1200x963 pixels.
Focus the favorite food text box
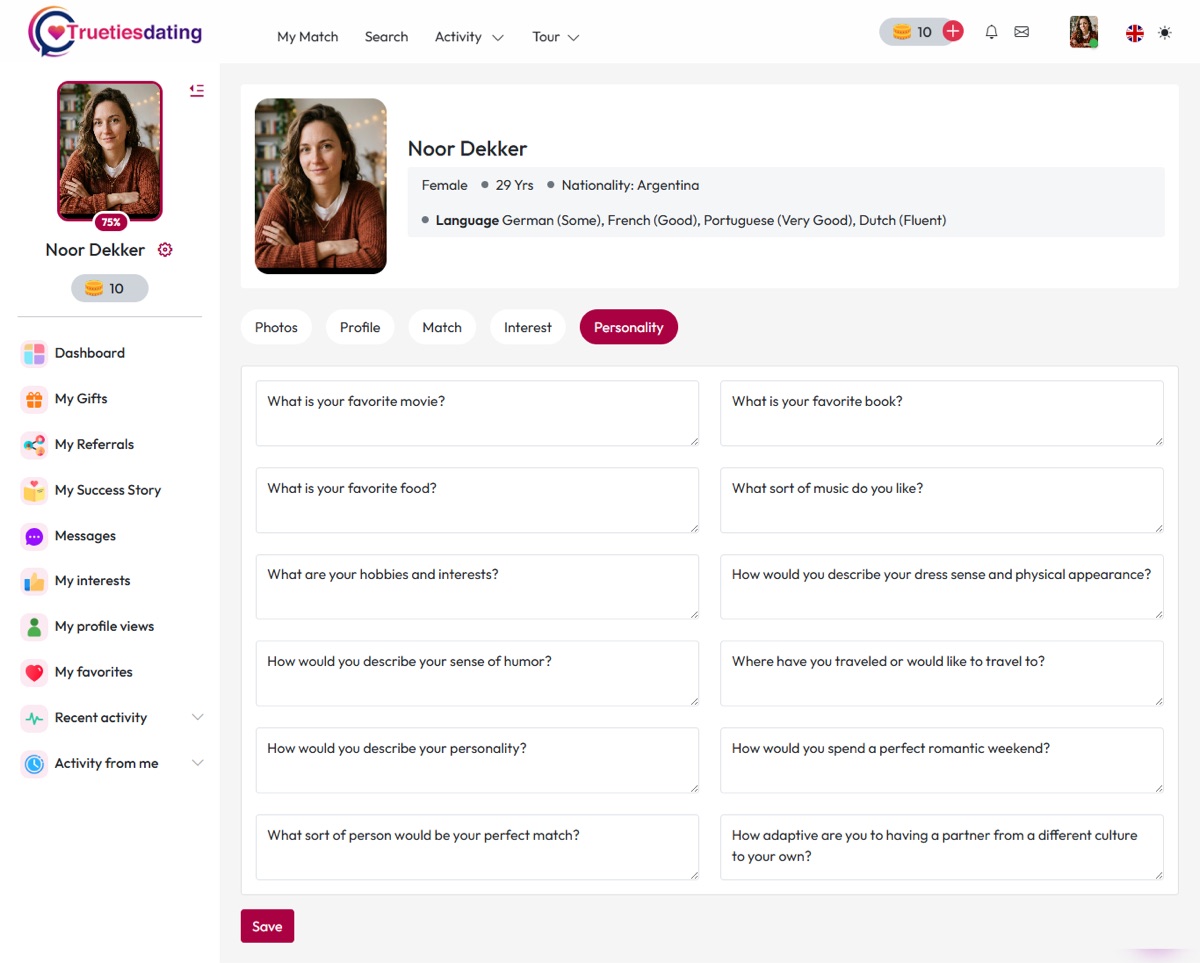(477, 500)
